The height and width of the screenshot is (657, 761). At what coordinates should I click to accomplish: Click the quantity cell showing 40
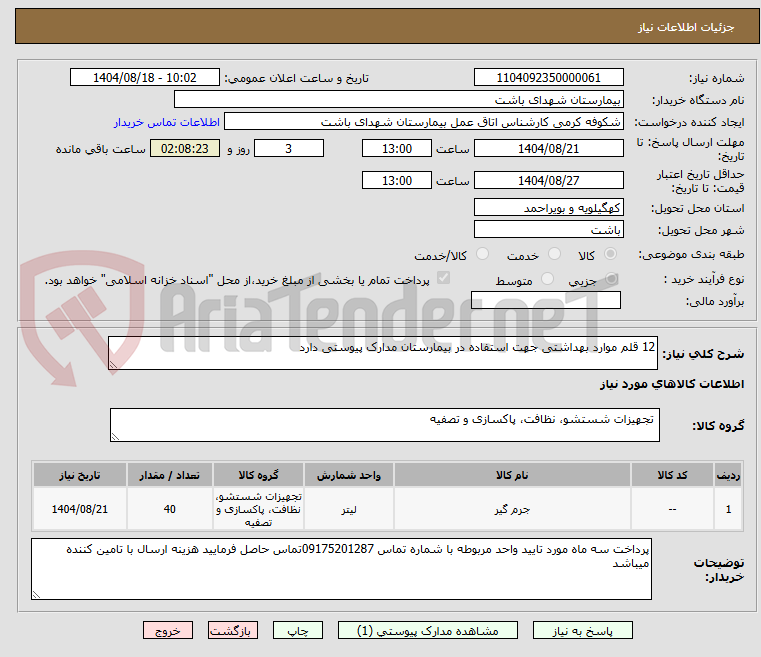(x=169, y=509)
